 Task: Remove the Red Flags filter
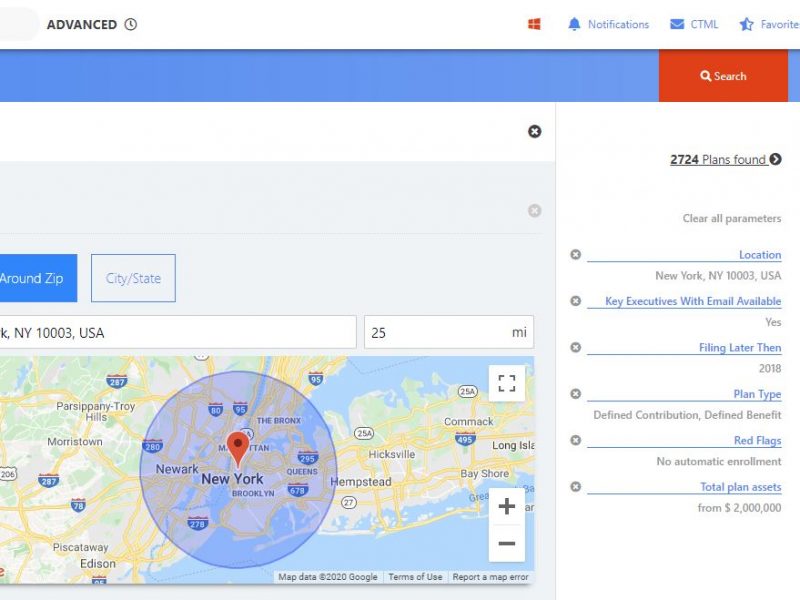(575, 440)
